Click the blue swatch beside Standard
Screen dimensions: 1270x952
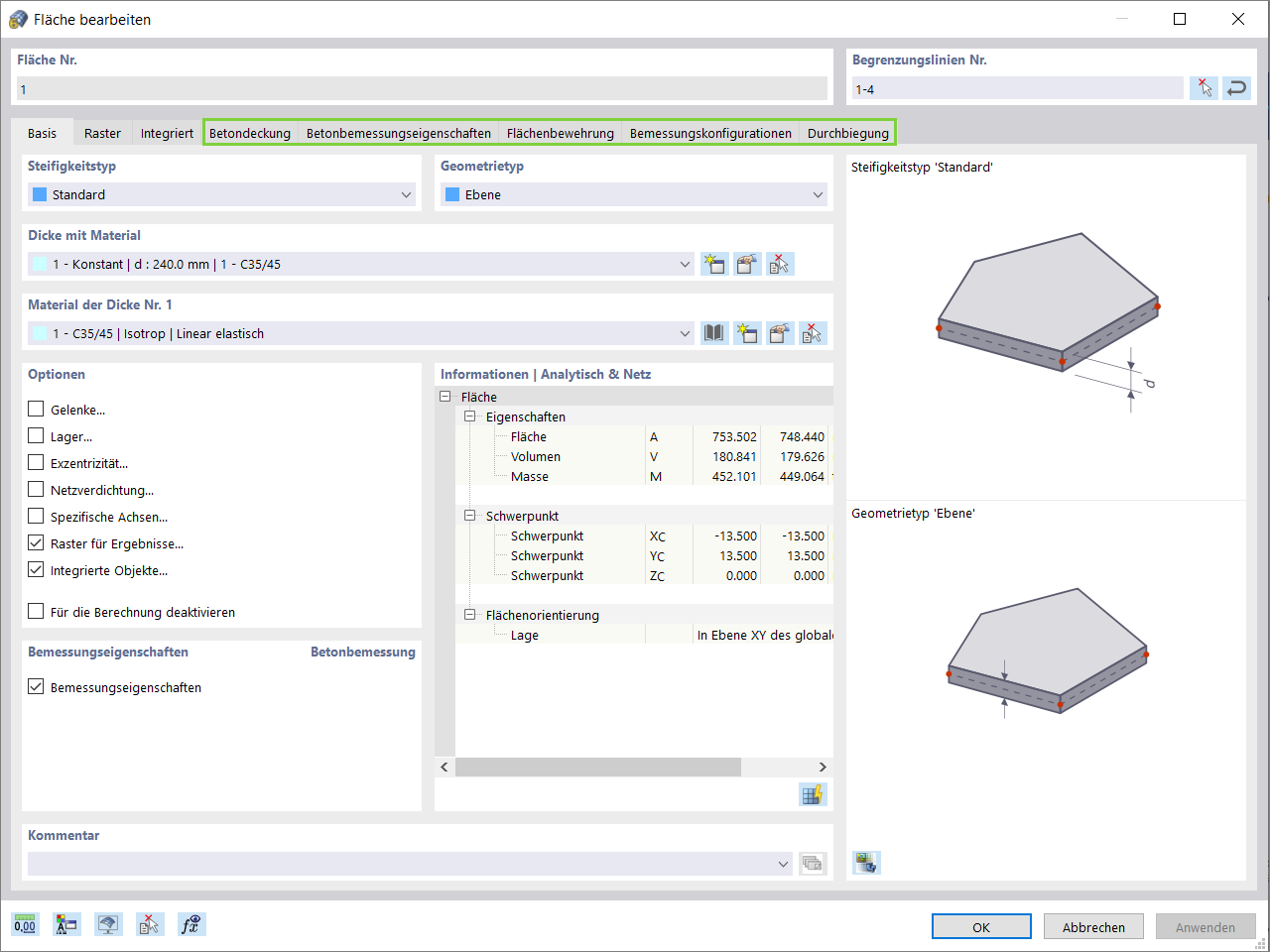pyautogui.click(x=40, y=194)
